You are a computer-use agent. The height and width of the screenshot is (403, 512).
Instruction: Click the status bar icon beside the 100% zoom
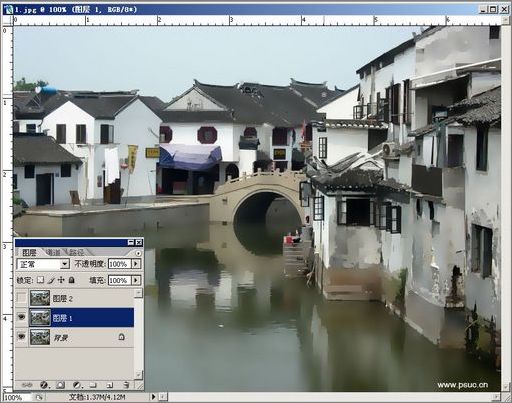(x=39, y=397)
